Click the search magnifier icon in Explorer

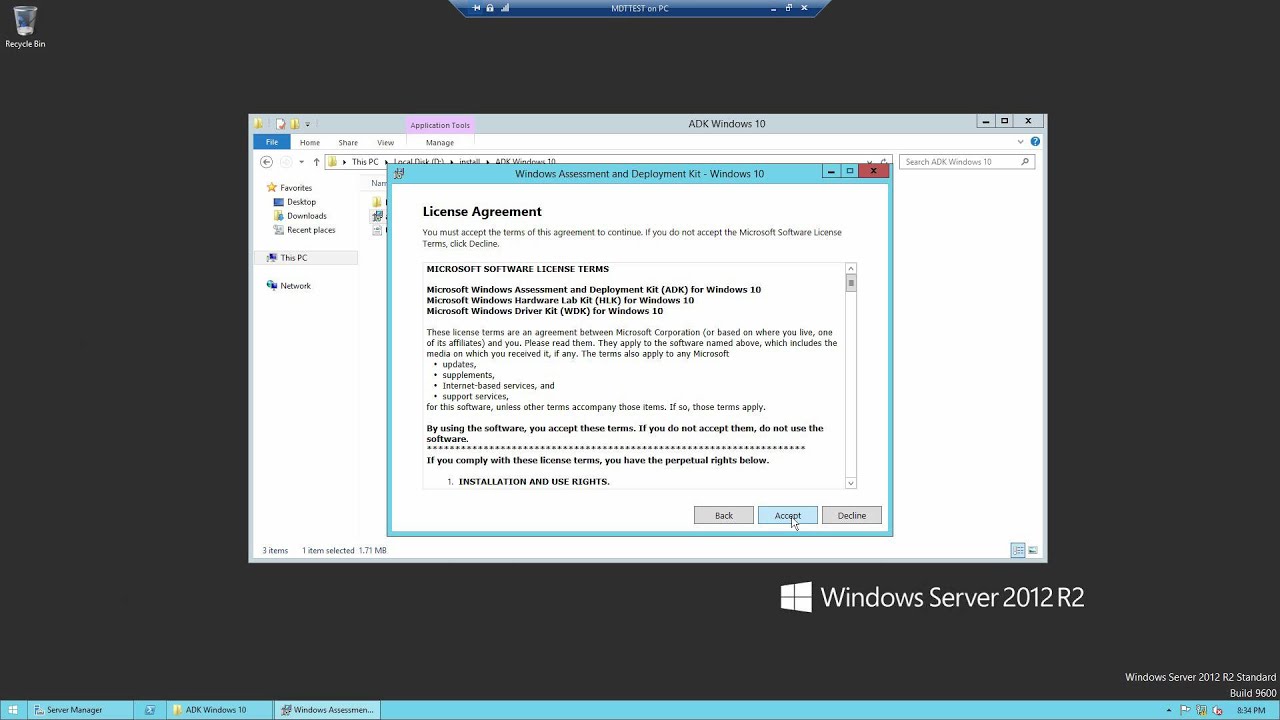coord(1025,162)
